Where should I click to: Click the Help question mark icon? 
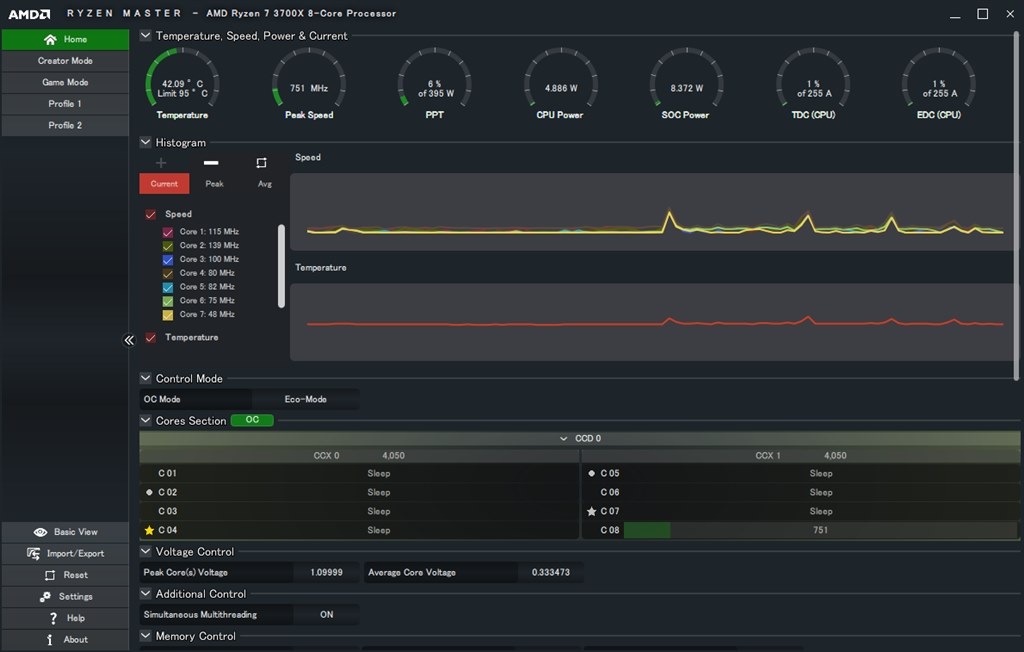53,618
